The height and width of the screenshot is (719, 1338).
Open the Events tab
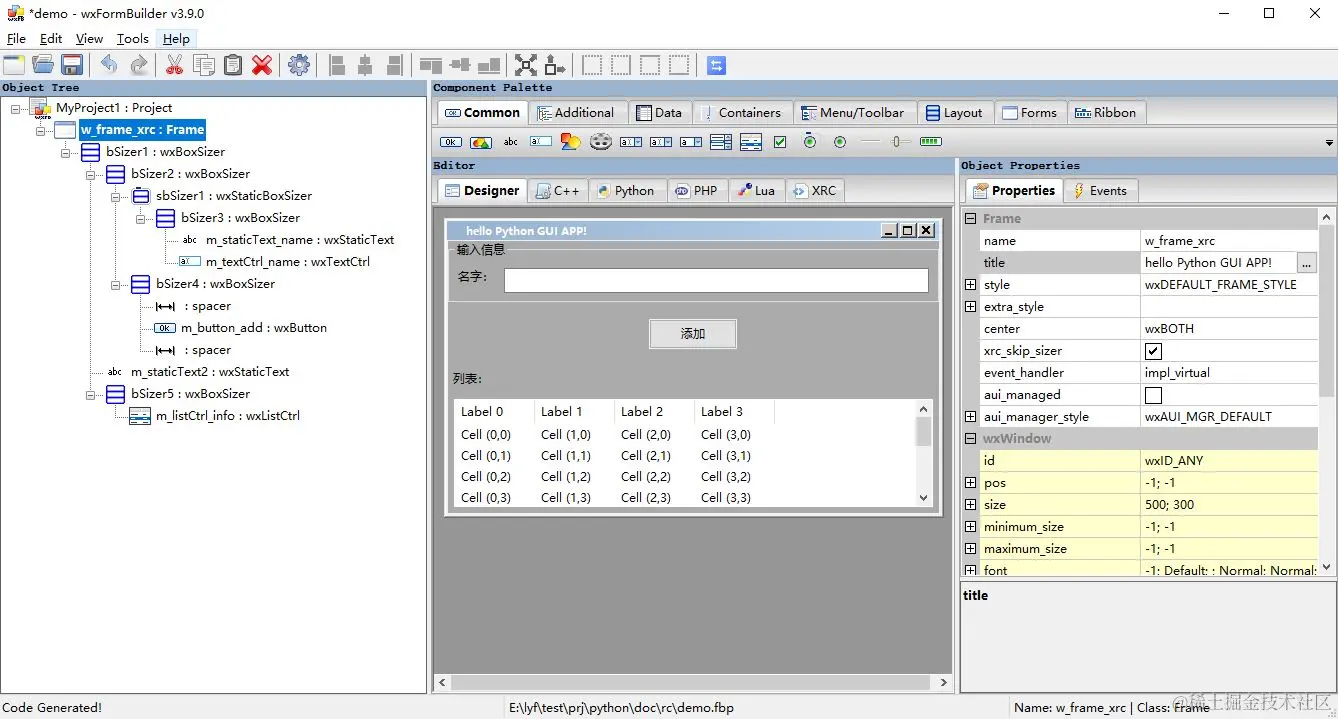coord(1099,191)
